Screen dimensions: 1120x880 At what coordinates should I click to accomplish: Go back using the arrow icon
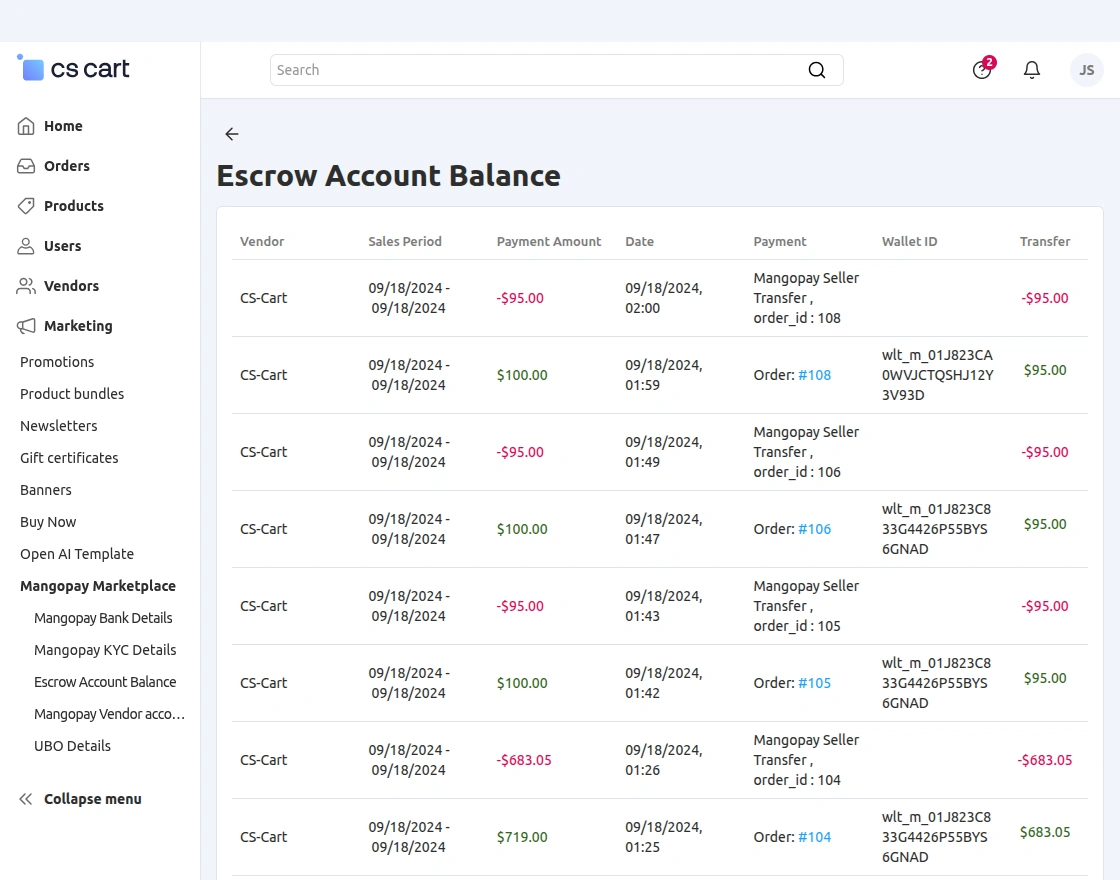[x=231, y=134]
